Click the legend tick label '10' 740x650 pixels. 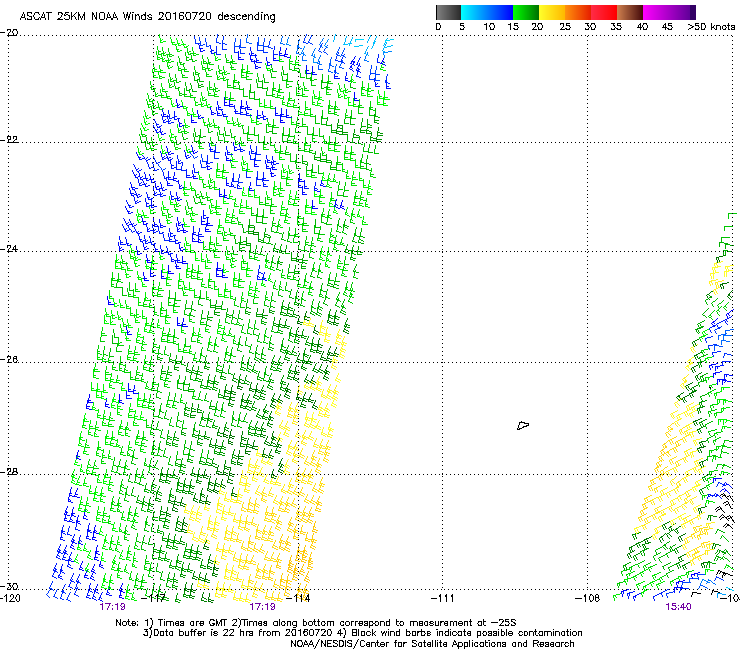coord(489,27)
